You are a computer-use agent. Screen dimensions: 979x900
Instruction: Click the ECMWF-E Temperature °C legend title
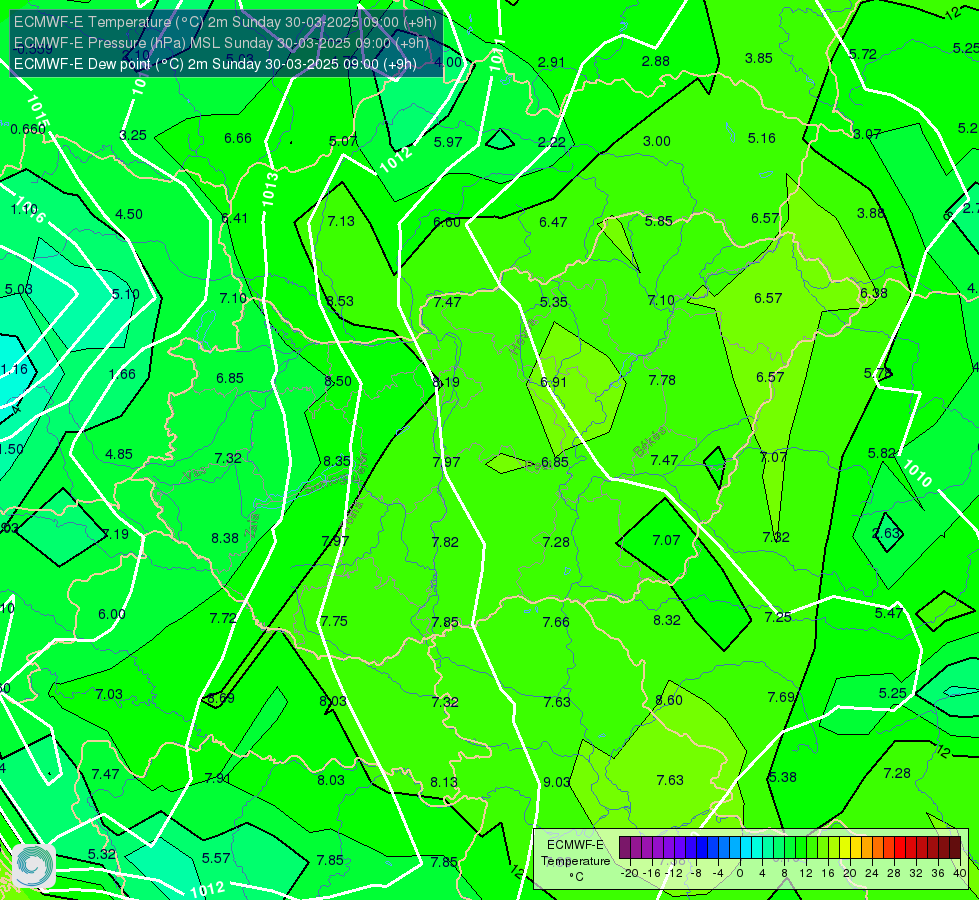click(x=575, y=861)
